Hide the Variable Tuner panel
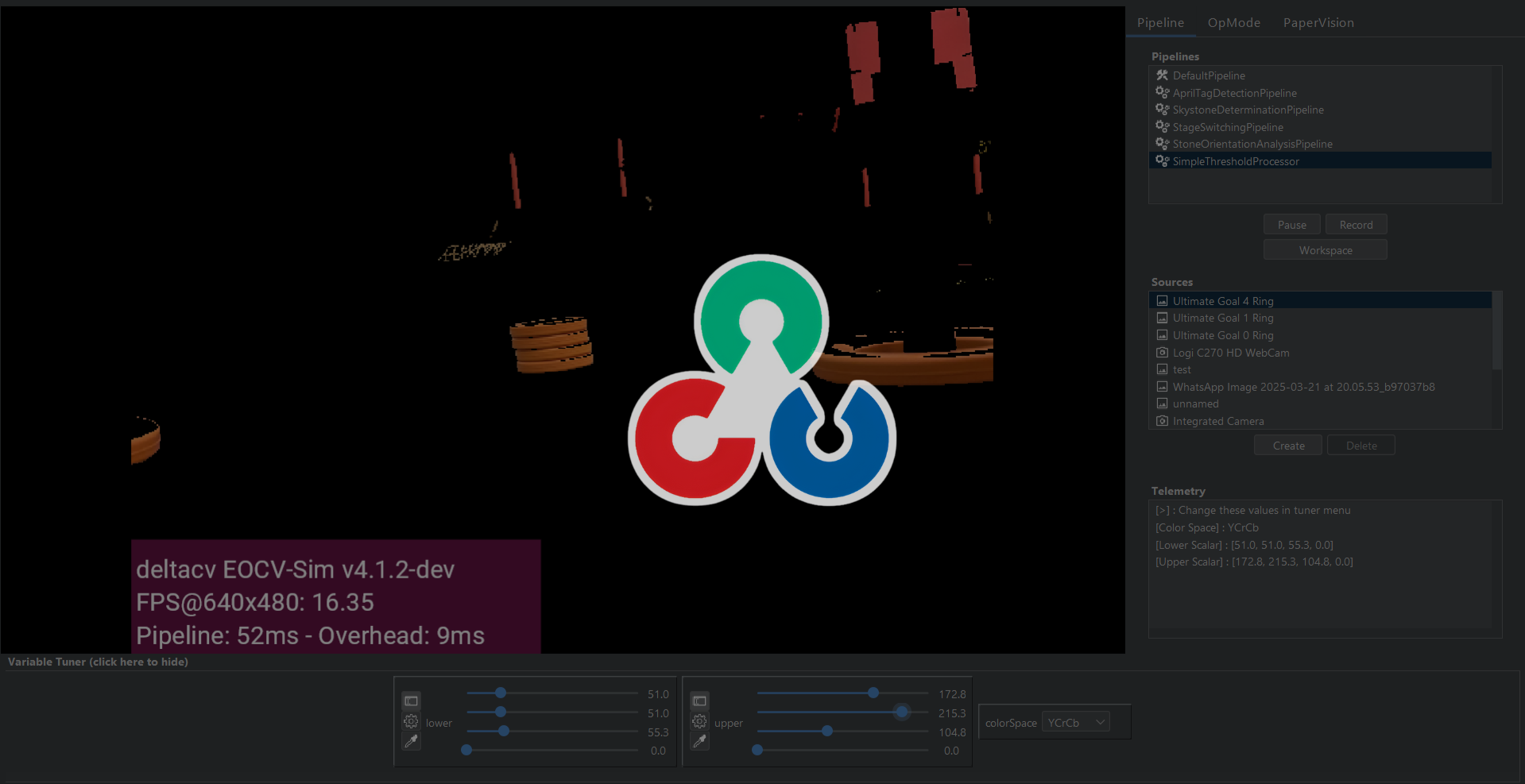Viewport: 1525px width, 784px height. (x=98, y=662)
